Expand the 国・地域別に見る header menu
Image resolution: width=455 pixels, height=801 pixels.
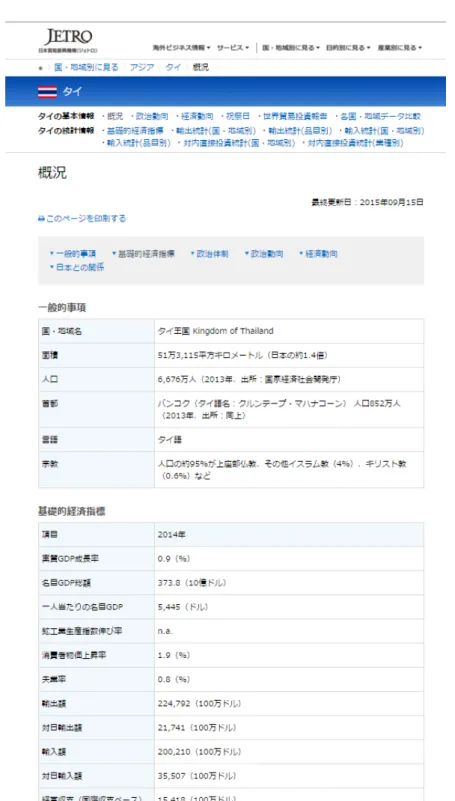(291, 48)
